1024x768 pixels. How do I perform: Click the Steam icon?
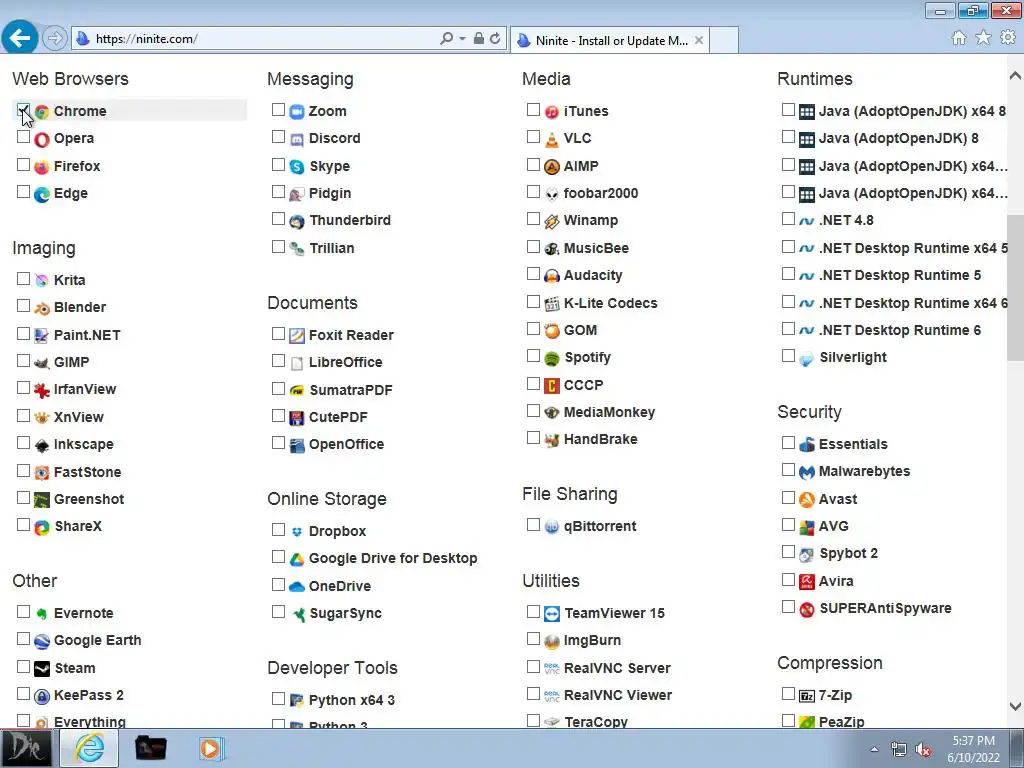[42, 669]
